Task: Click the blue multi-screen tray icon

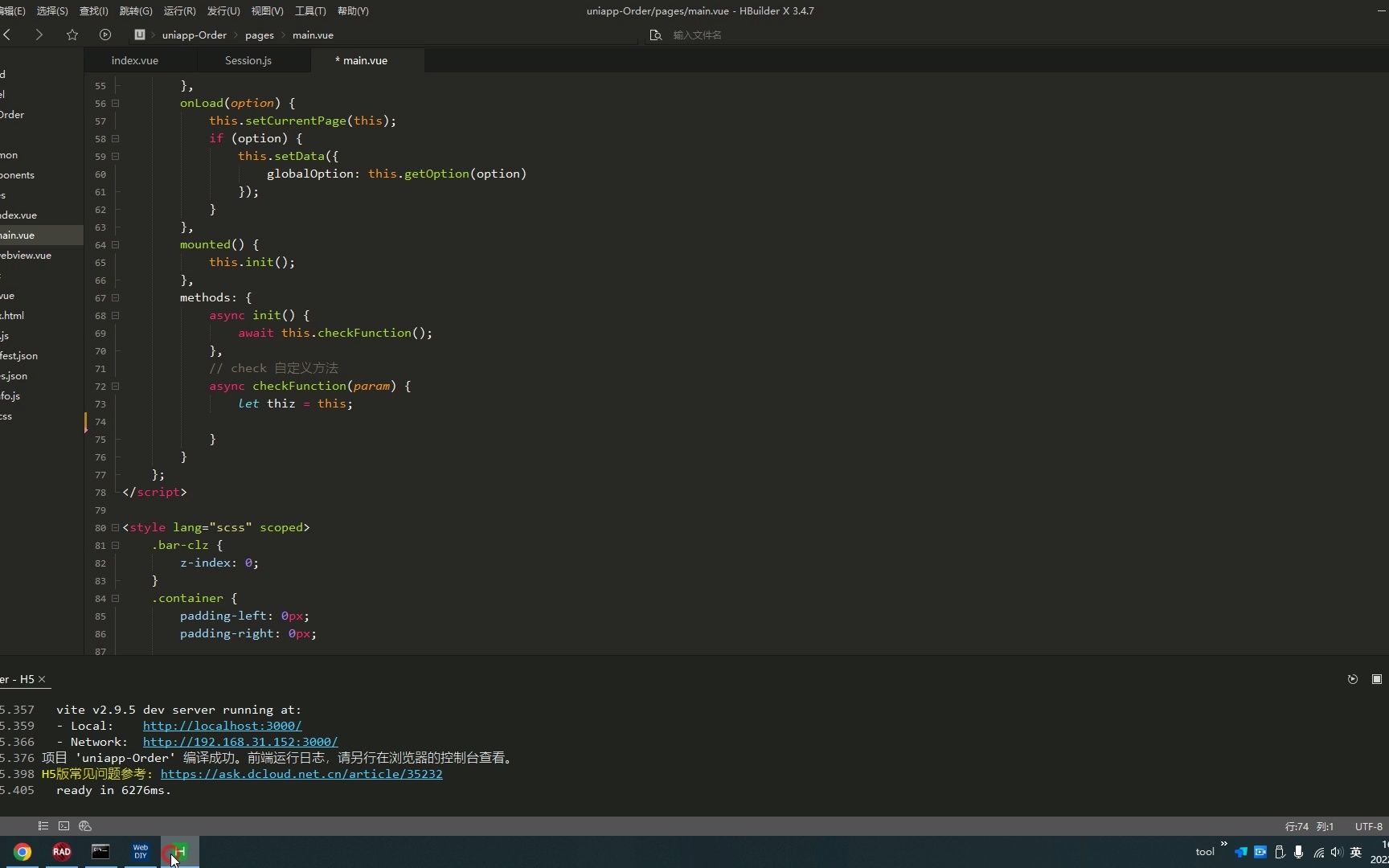Action: 1241,852
